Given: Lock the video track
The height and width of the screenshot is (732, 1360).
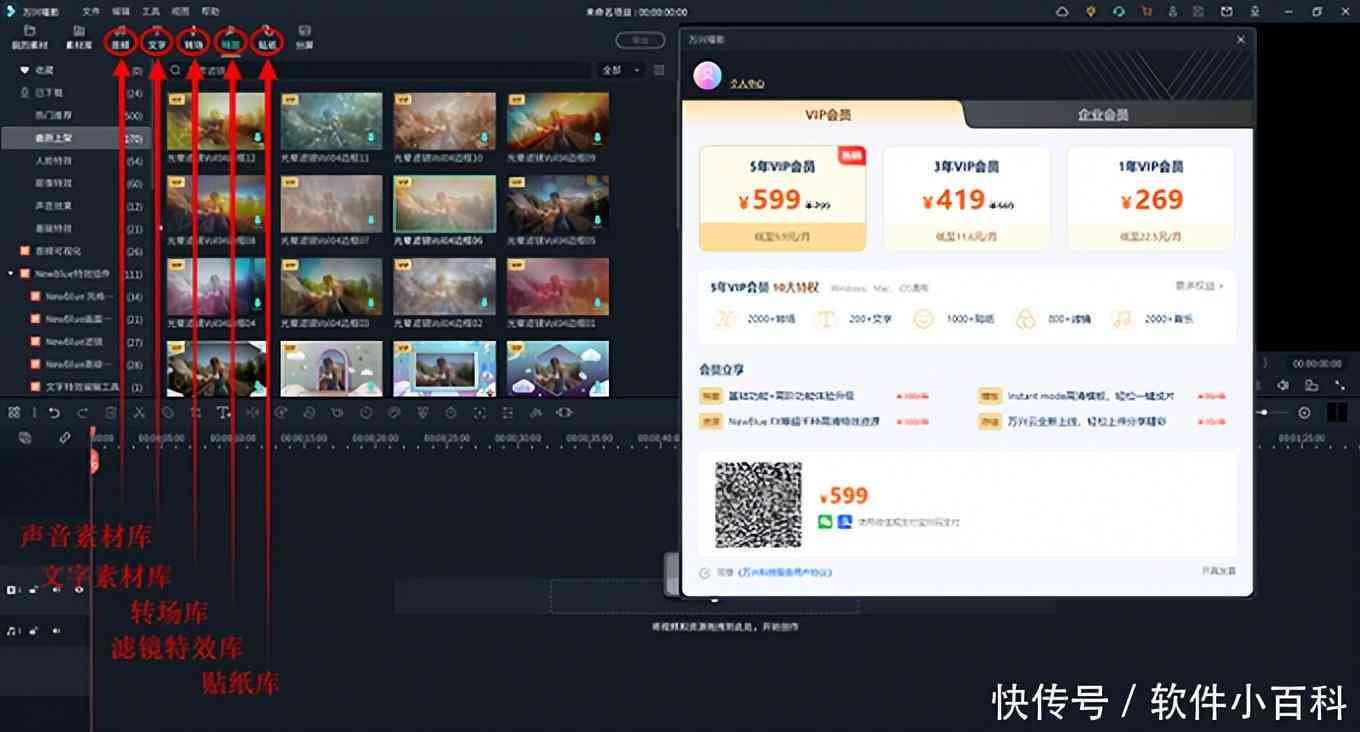Looking at the screenshot, I should pyautogui.click(x=34, y=590).
